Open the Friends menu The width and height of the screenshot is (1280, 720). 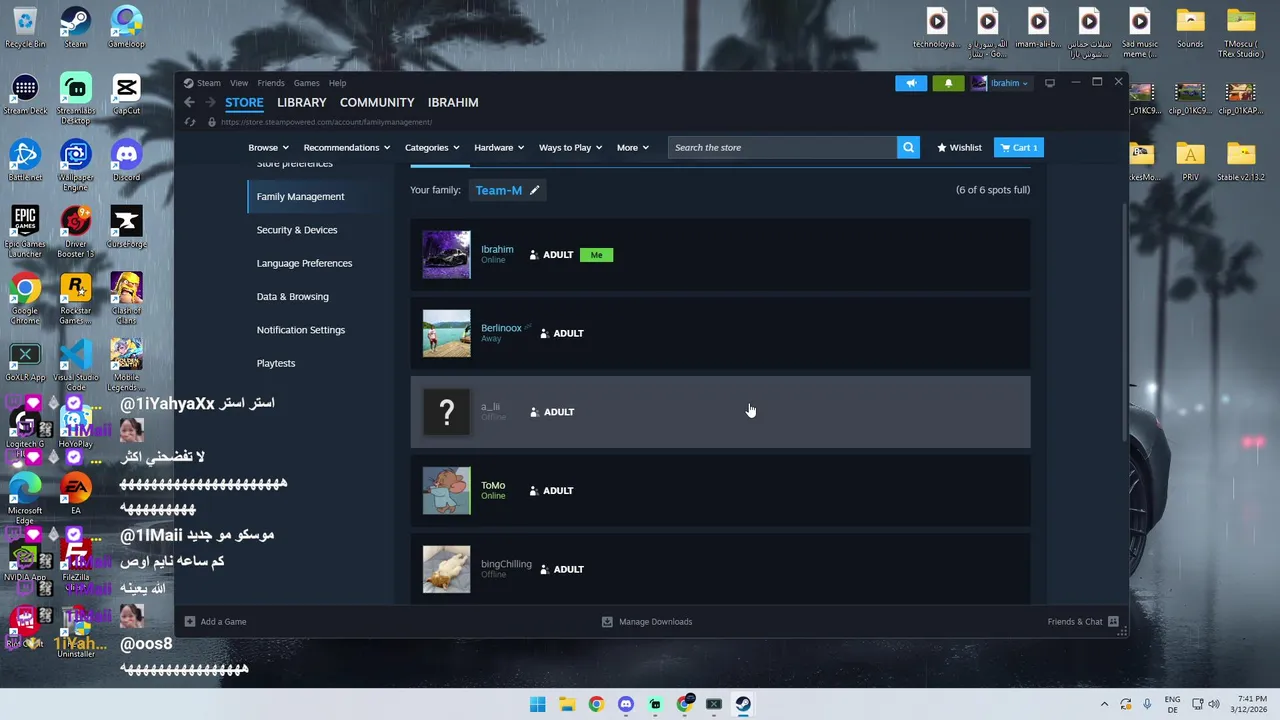point(271,83)
